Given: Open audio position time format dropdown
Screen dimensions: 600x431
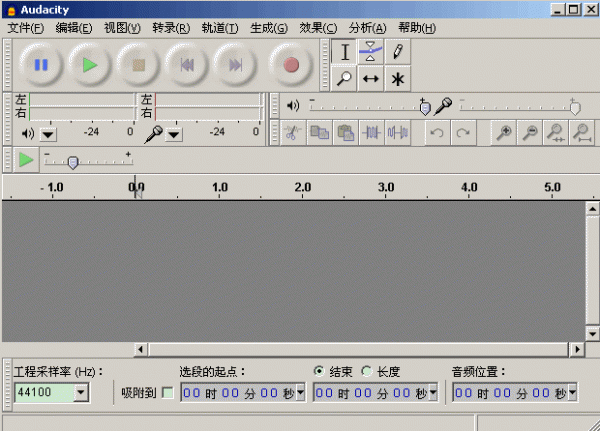Looking at the screenshot, I should point(572,392).
